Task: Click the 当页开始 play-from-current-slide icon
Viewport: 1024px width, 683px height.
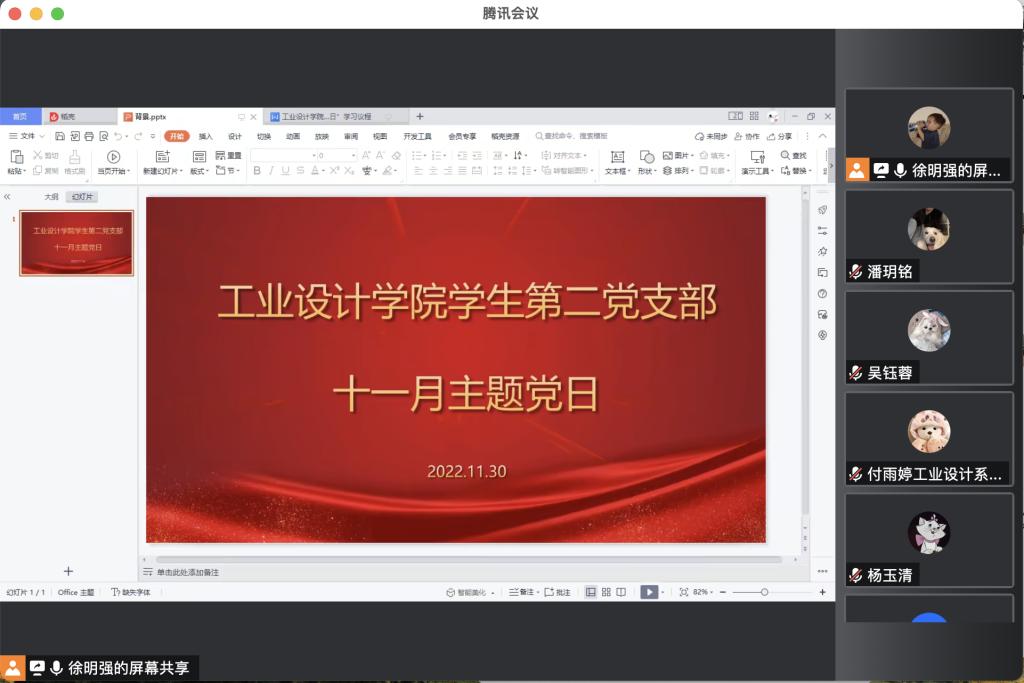Action: point(113,157)
